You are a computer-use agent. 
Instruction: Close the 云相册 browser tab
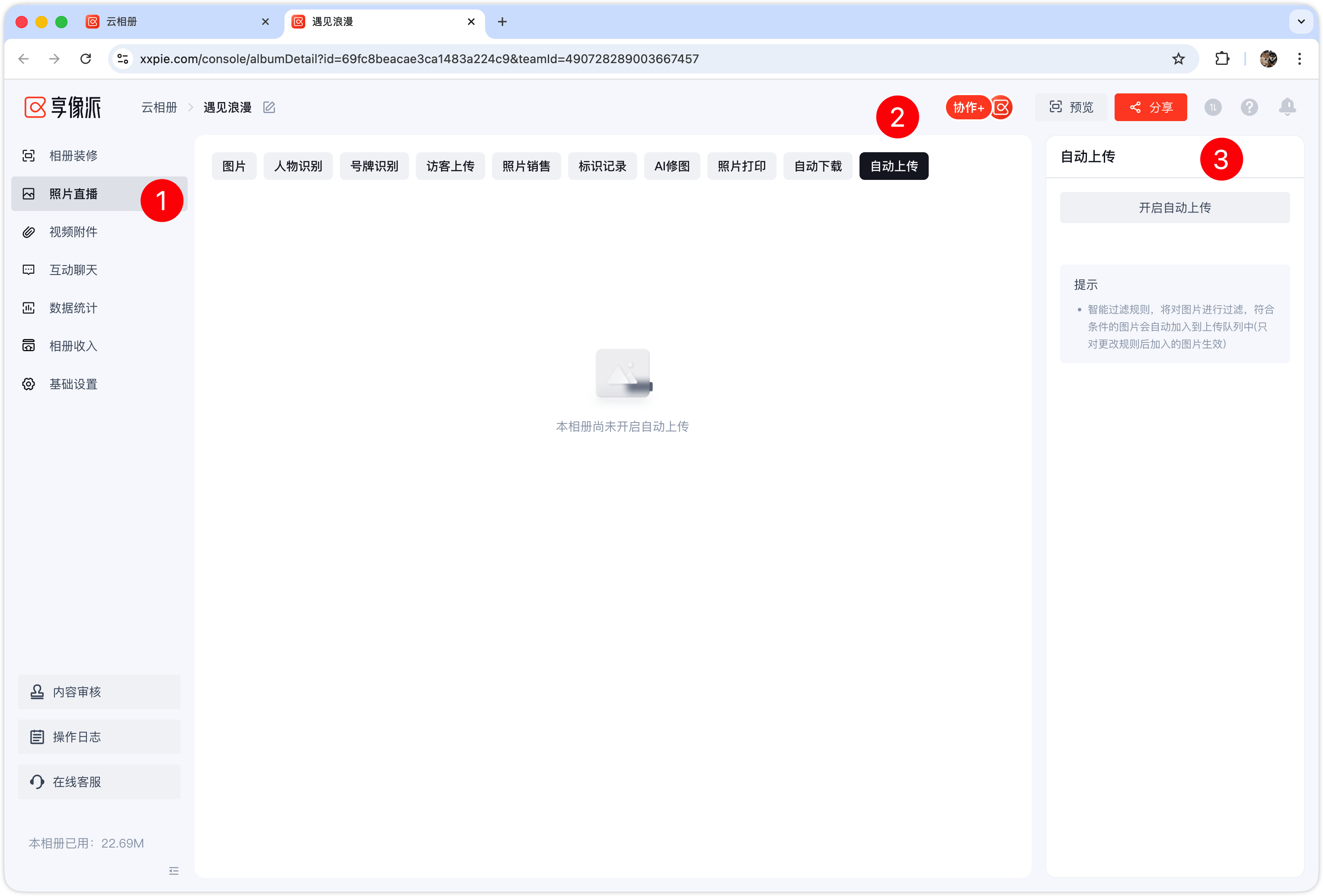point(265,22)
